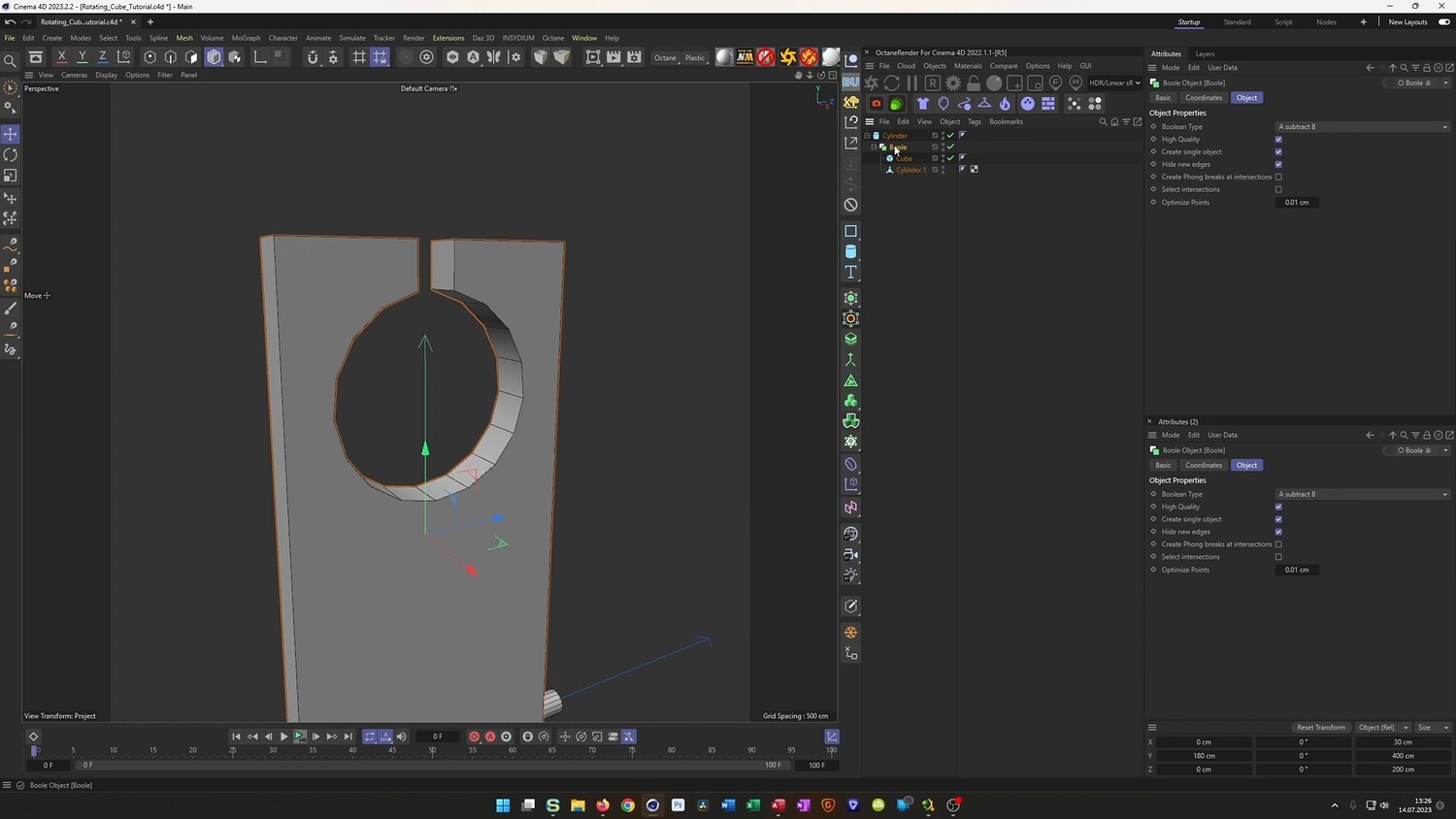The height and width of the screenshot is (819, 1456).
Task: Click the Text spline T icon
Action: click(x=851, y=272)
